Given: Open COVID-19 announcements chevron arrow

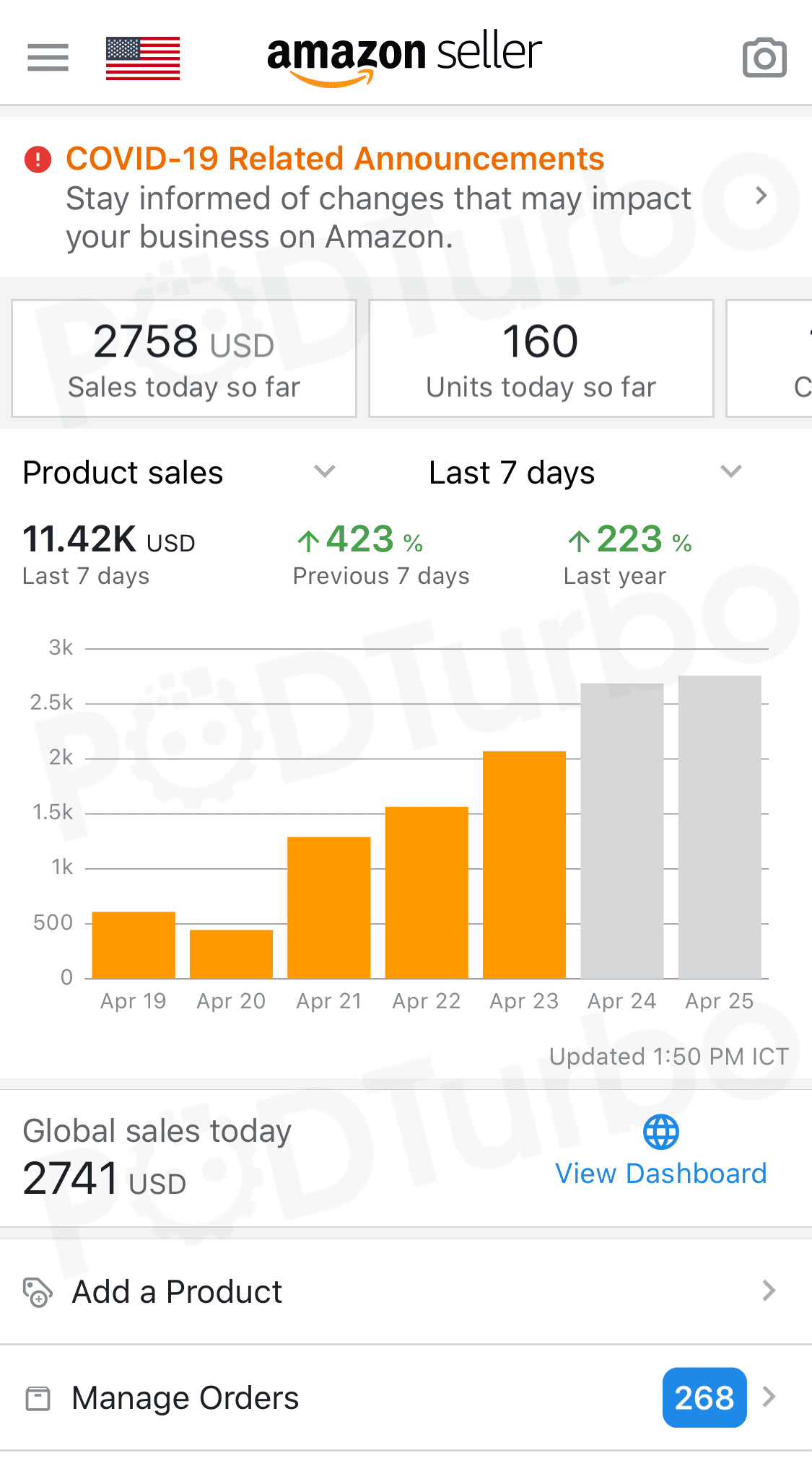Looking at the screenshot, I should [x=761, y=196].
